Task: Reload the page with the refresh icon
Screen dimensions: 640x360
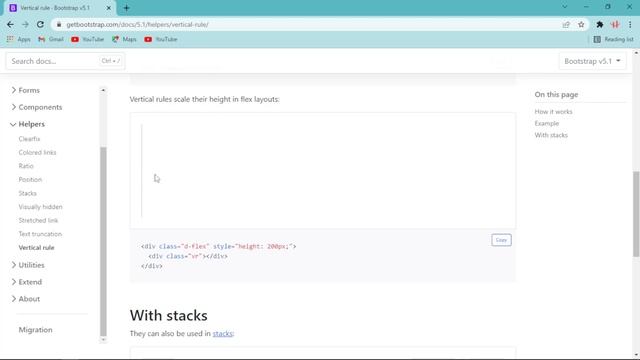Action: click(x=40, y=24)
